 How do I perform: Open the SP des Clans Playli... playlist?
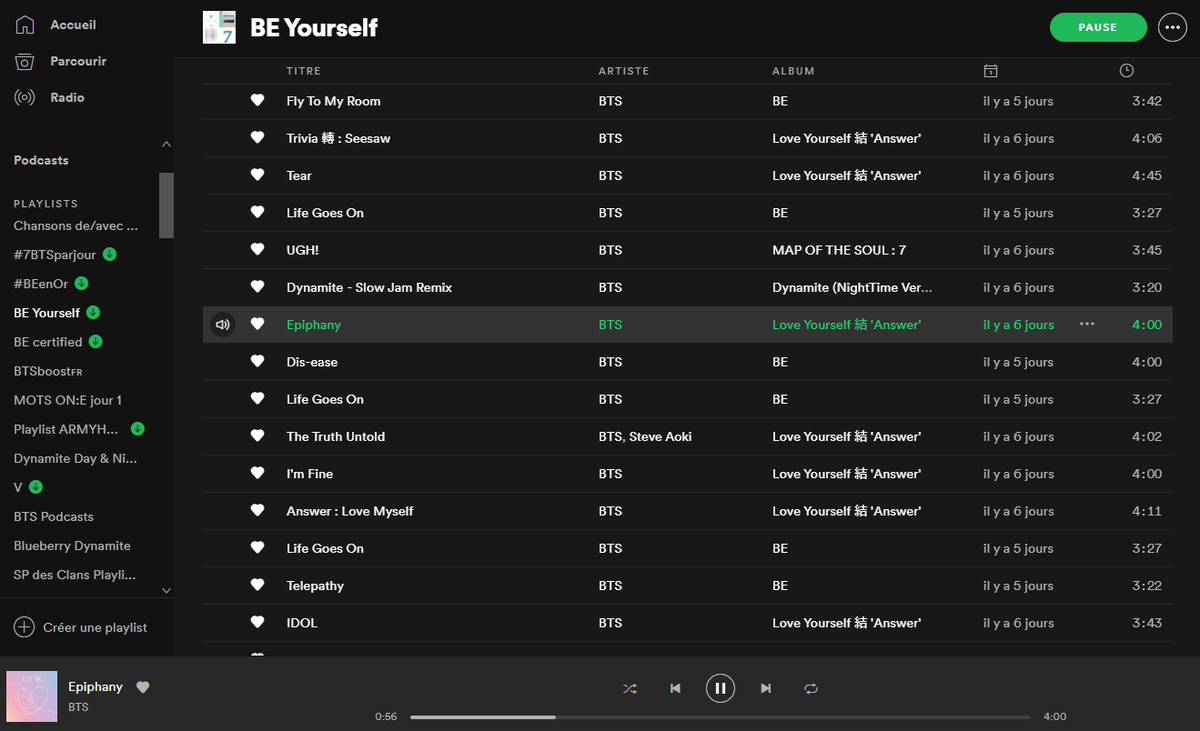(75, 575)
